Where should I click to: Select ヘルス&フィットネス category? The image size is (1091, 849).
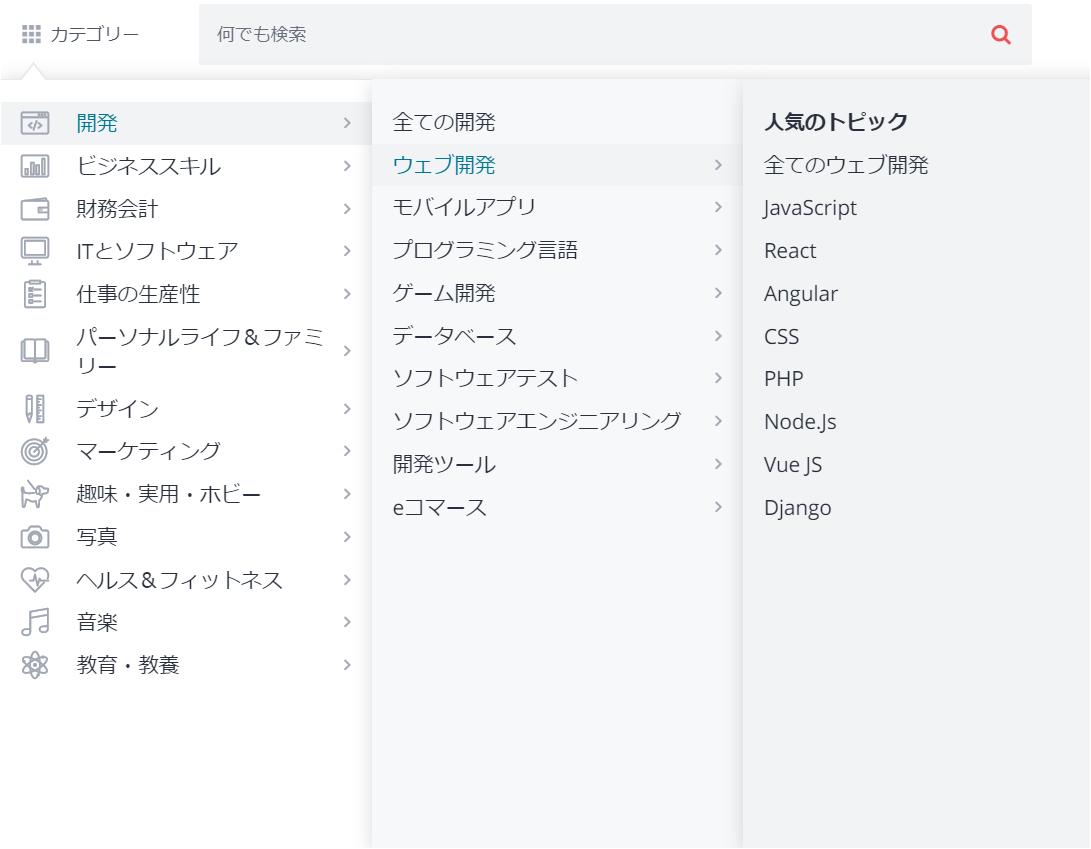(180, 580)
